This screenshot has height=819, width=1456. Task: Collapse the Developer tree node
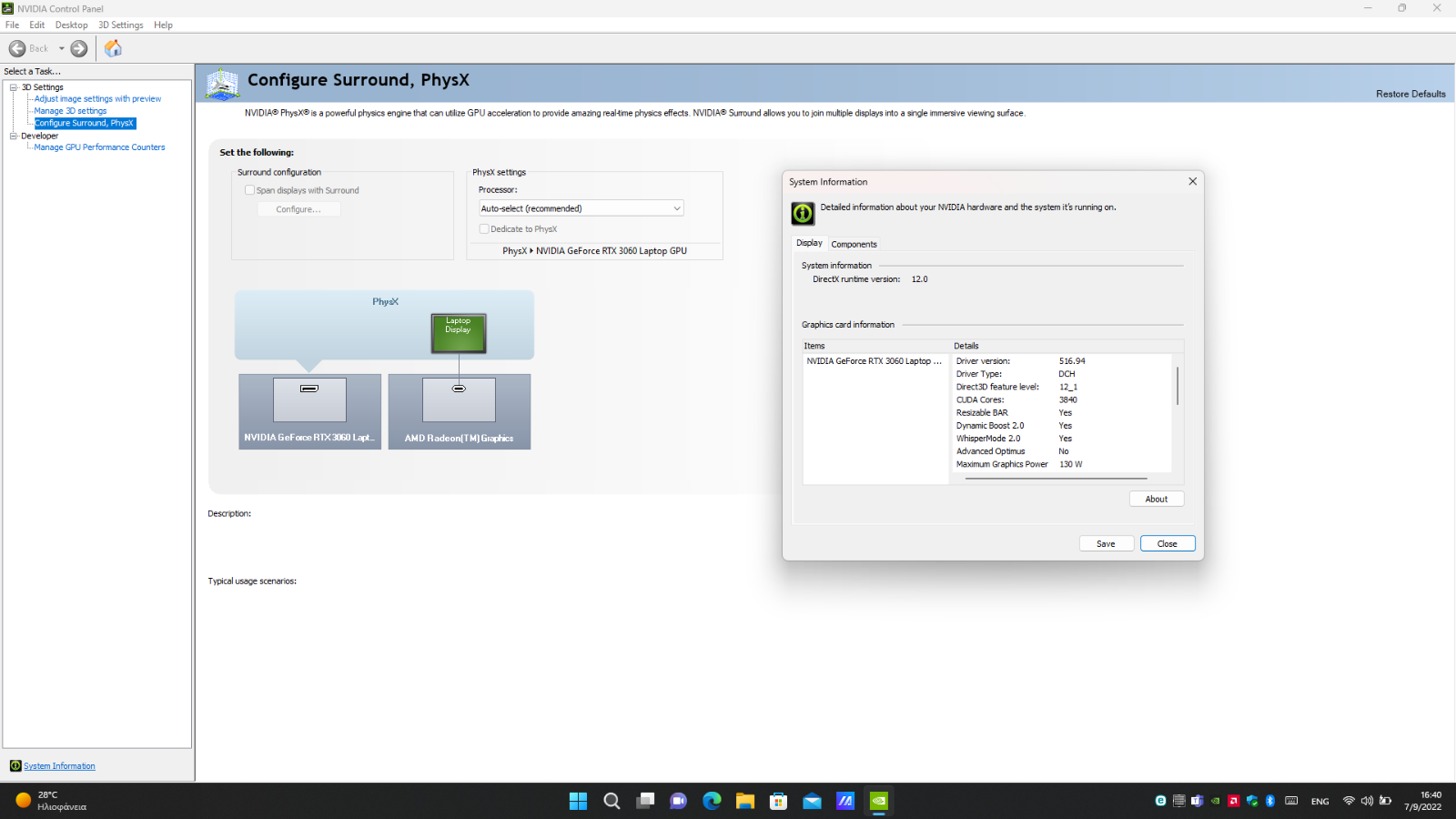pos(14,136)
